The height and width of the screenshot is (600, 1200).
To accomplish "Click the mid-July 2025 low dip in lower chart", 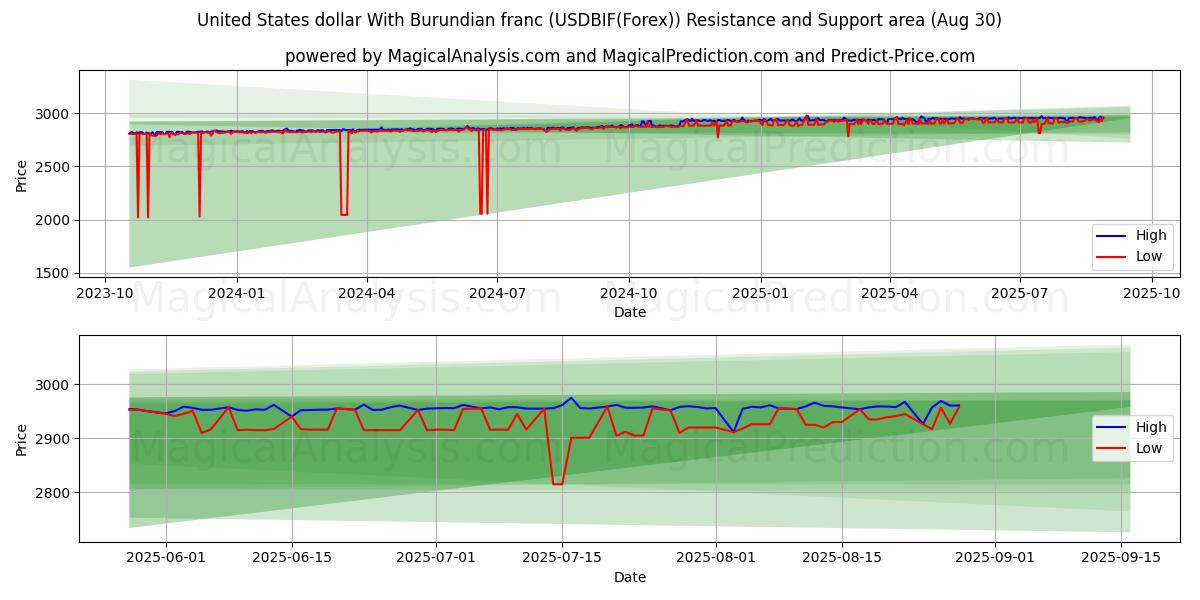I will 558,484.
